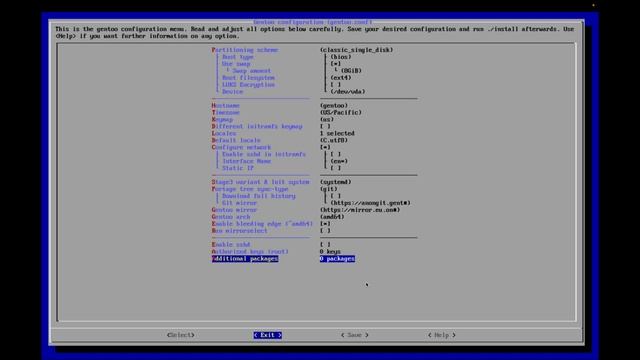Open the Partitioning scheme option

click(x=302, y=50)
